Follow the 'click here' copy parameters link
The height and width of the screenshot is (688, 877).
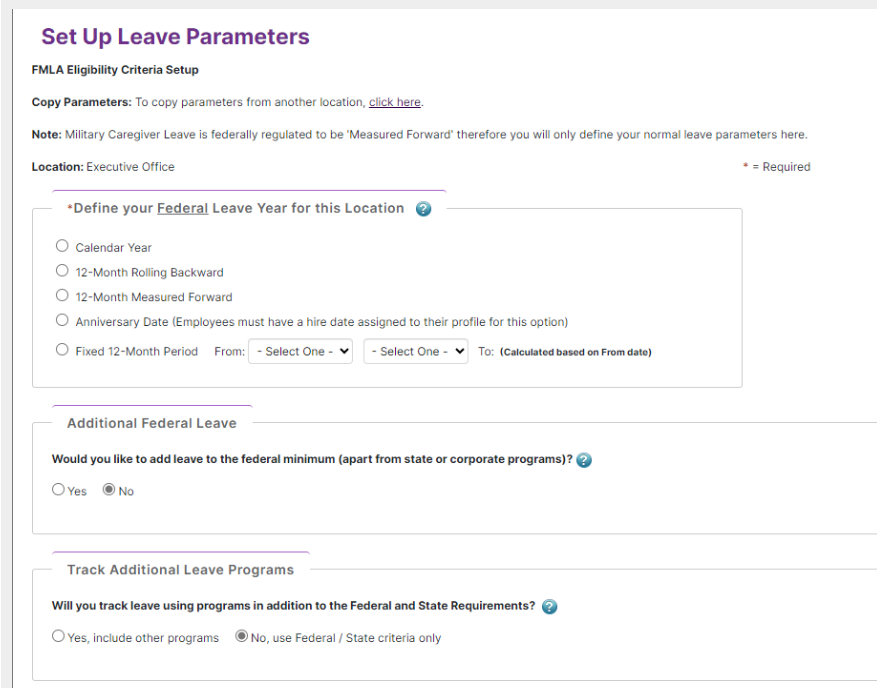395,102
